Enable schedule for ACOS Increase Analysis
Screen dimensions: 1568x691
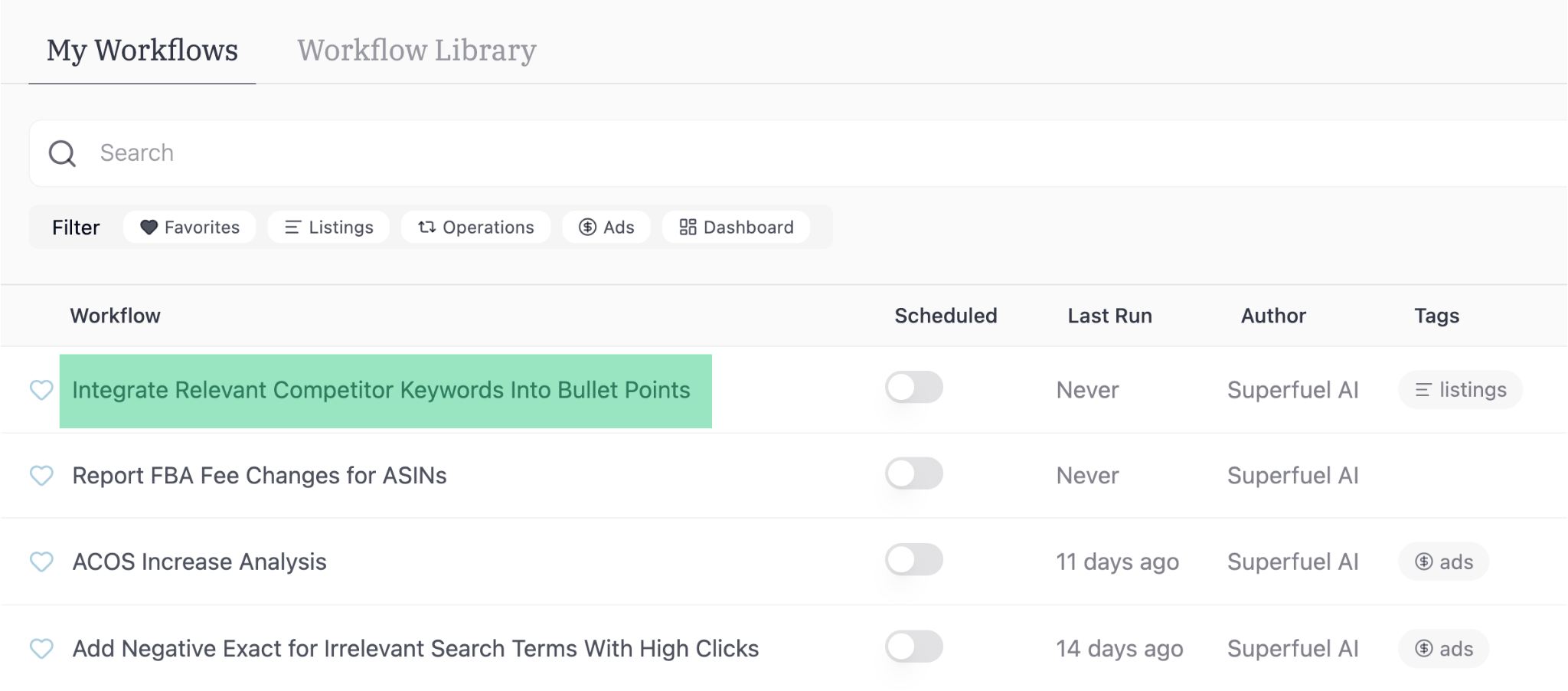point(914,561)
